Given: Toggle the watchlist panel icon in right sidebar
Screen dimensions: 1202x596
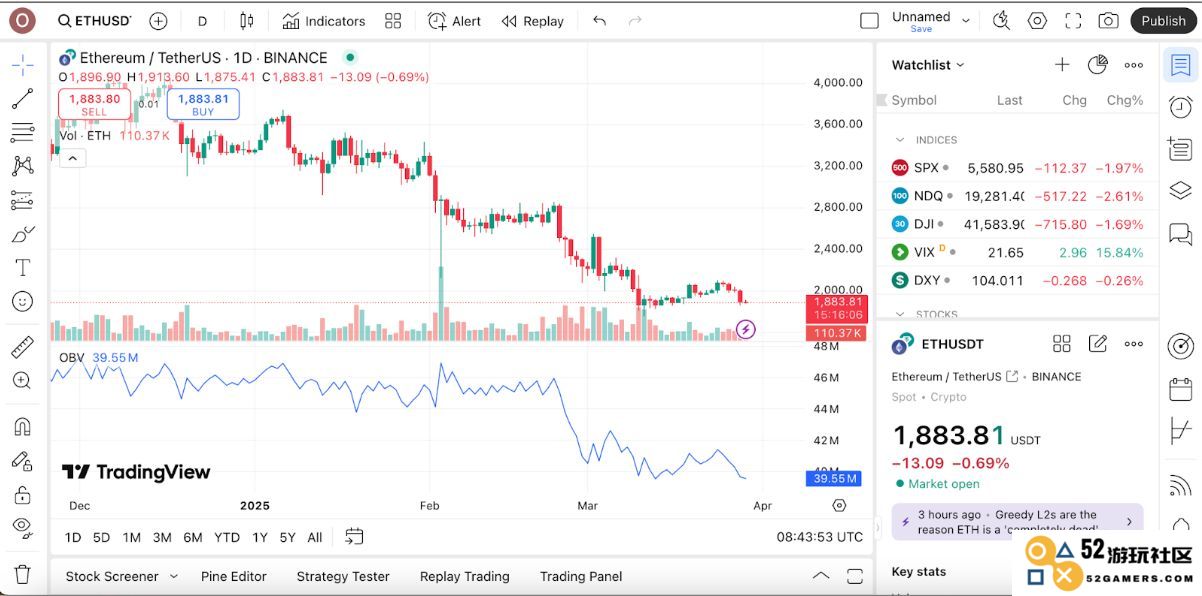Looking at the screenshot, I should tap(1181, 65).
